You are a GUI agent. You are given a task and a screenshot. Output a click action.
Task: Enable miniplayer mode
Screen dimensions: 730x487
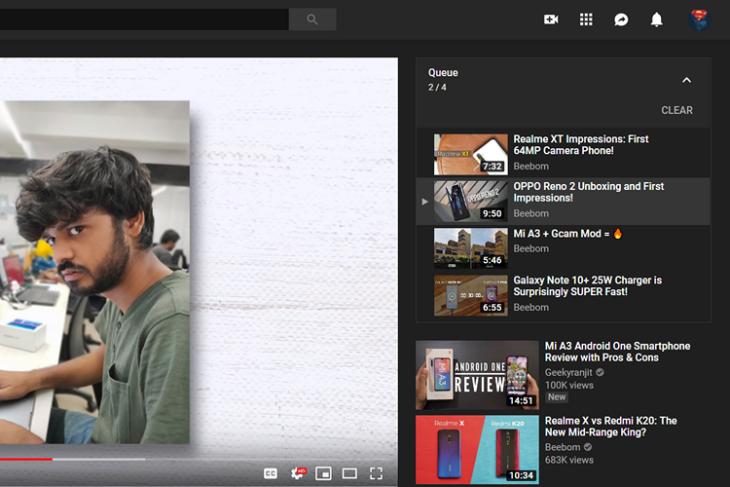click(x=324, y=473)
